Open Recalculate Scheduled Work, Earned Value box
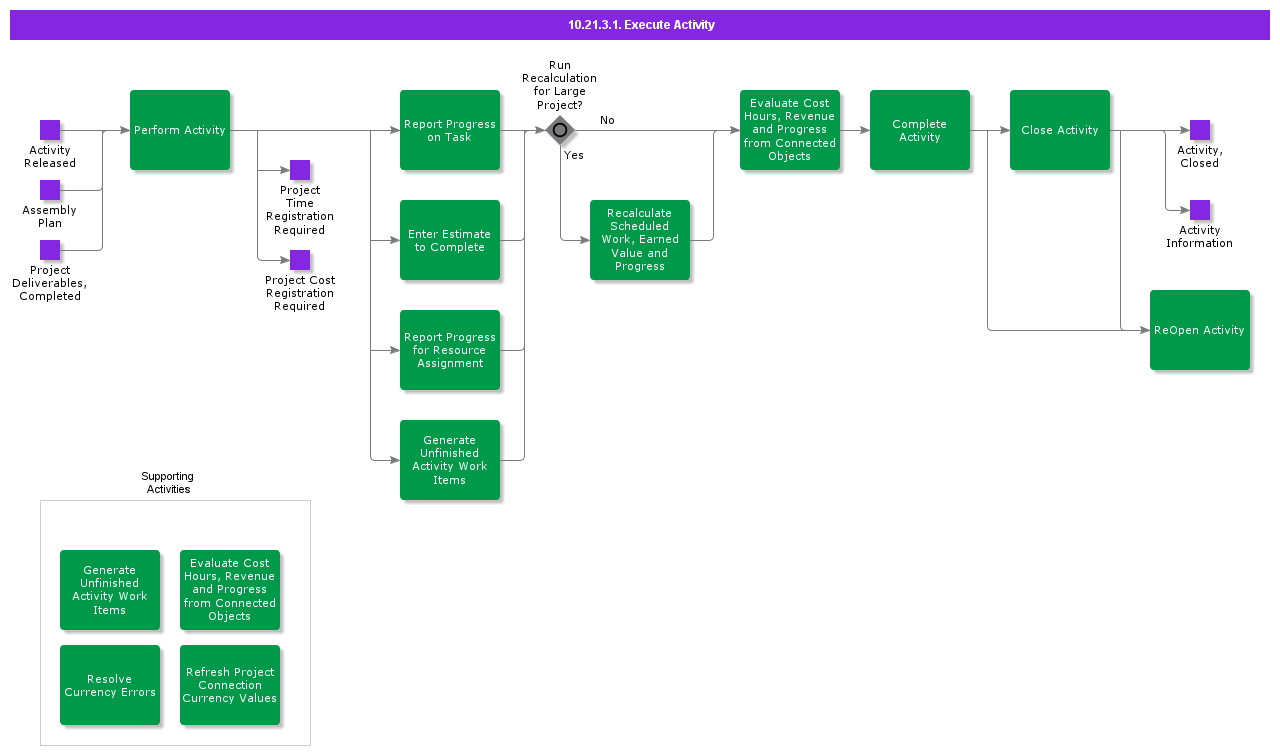 tap(640, 240)
